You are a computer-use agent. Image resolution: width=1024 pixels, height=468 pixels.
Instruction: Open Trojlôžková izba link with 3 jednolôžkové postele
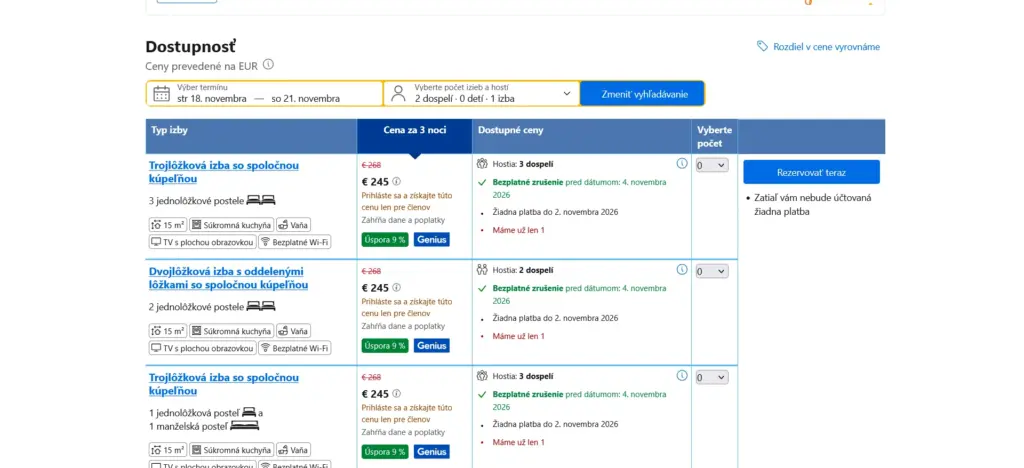tap(224, 172)
